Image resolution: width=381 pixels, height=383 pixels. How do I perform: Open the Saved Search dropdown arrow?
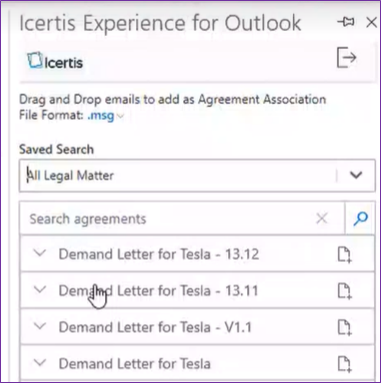pyautogui.click(x=356, y=175)
